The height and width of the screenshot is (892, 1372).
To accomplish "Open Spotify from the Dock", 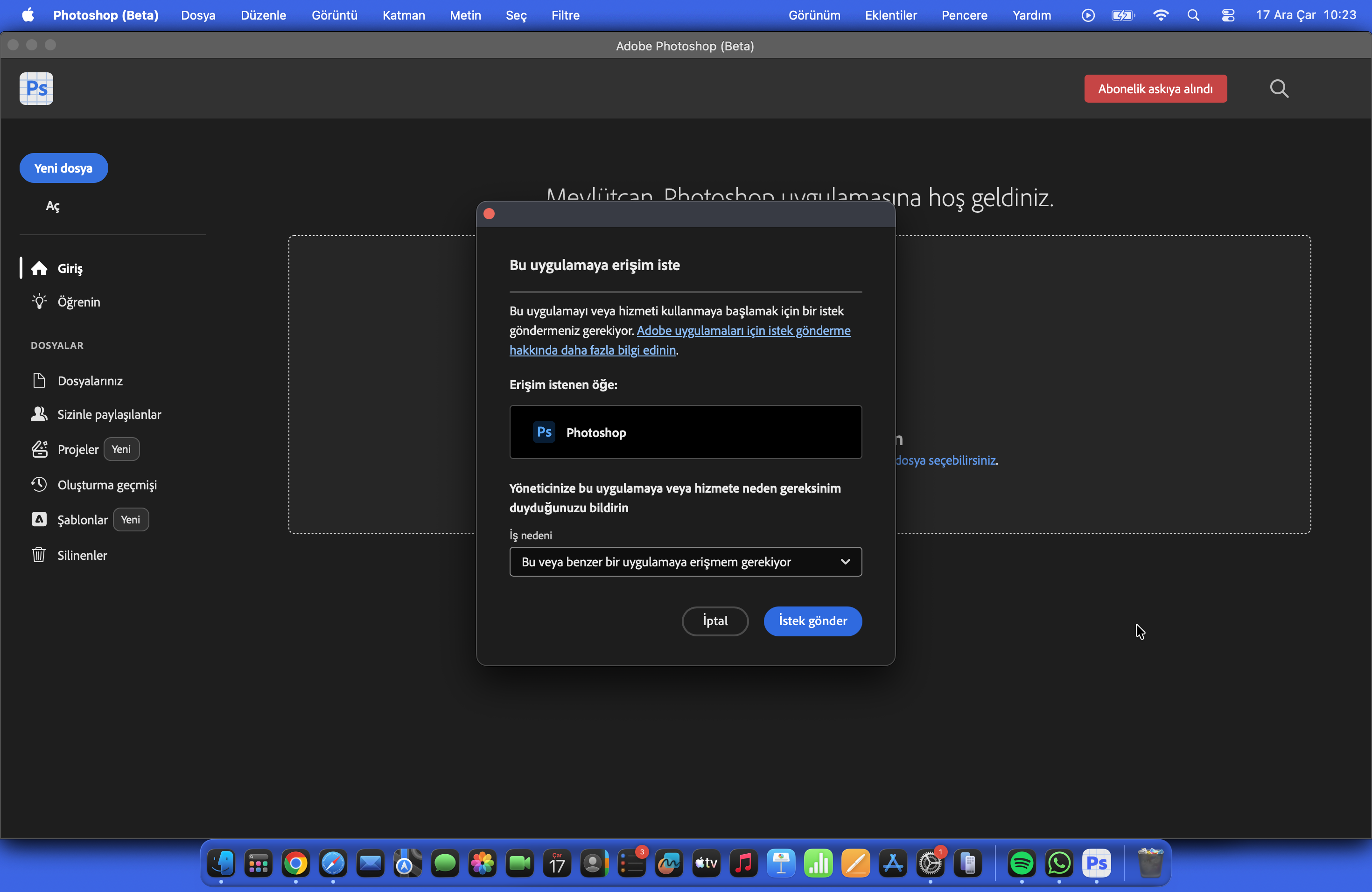I will point(1022,864).
